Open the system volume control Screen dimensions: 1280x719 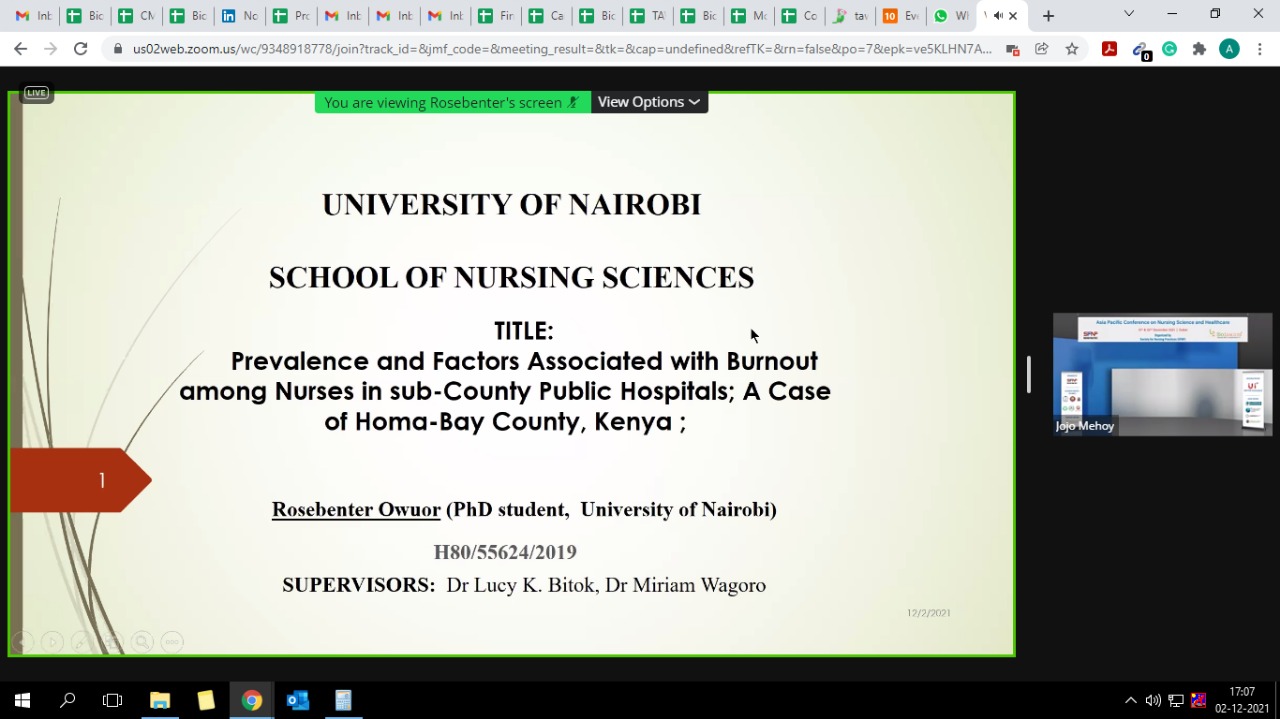pyautogui.click(x=1153, y=700)
